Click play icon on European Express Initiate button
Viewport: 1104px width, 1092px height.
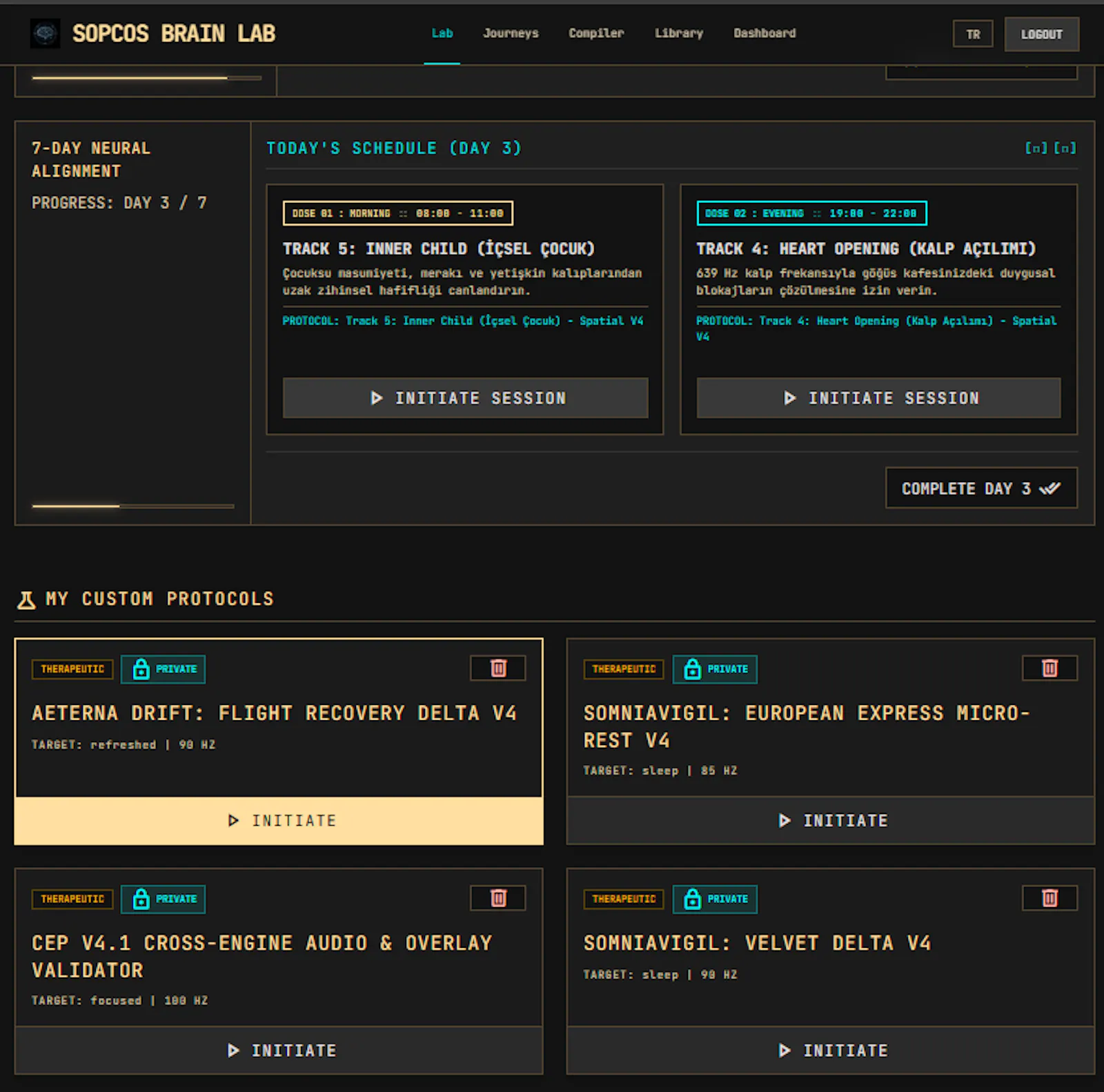tap(785, 820)
